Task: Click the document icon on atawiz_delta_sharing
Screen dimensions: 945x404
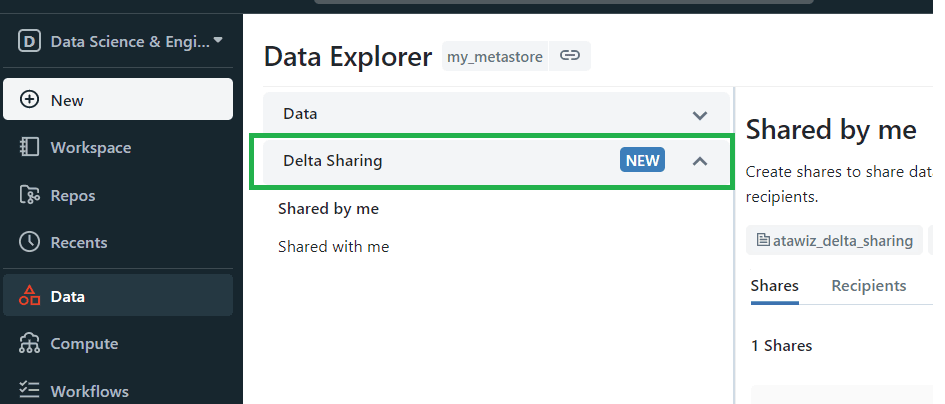Action: (x=763, y=241)
